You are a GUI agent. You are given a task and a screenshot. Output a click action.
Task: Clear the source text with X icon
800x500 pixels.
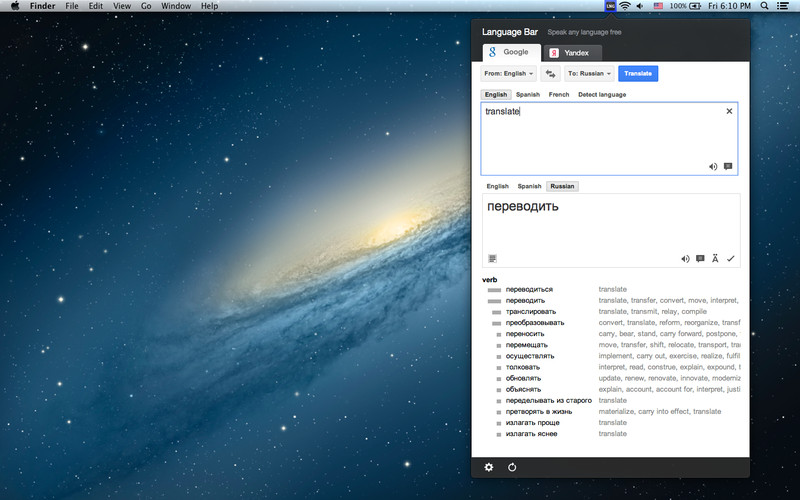coord(729,111)
